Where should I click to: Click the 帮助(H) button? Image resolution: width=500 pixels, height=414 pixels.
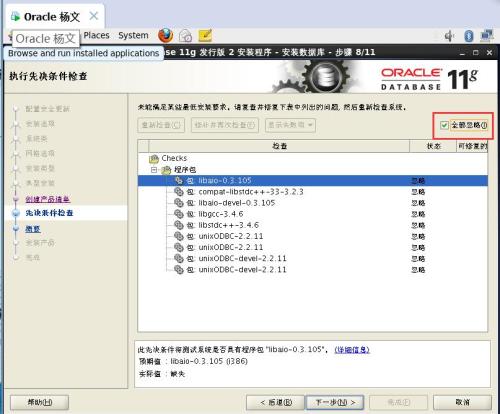coord(40,402)
